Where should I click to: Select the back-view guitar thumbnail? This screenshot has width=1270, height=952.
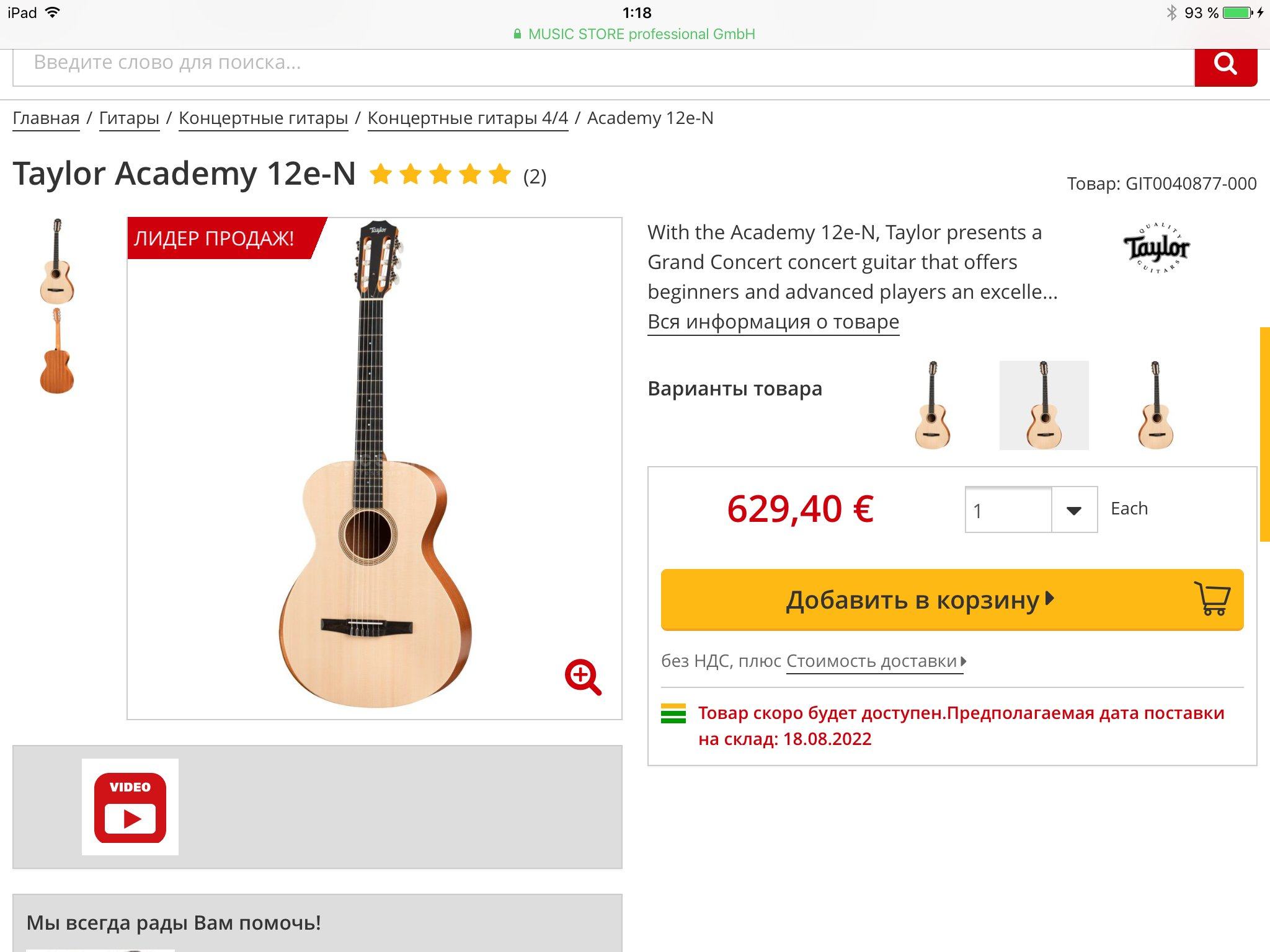[x=56, y=351]
